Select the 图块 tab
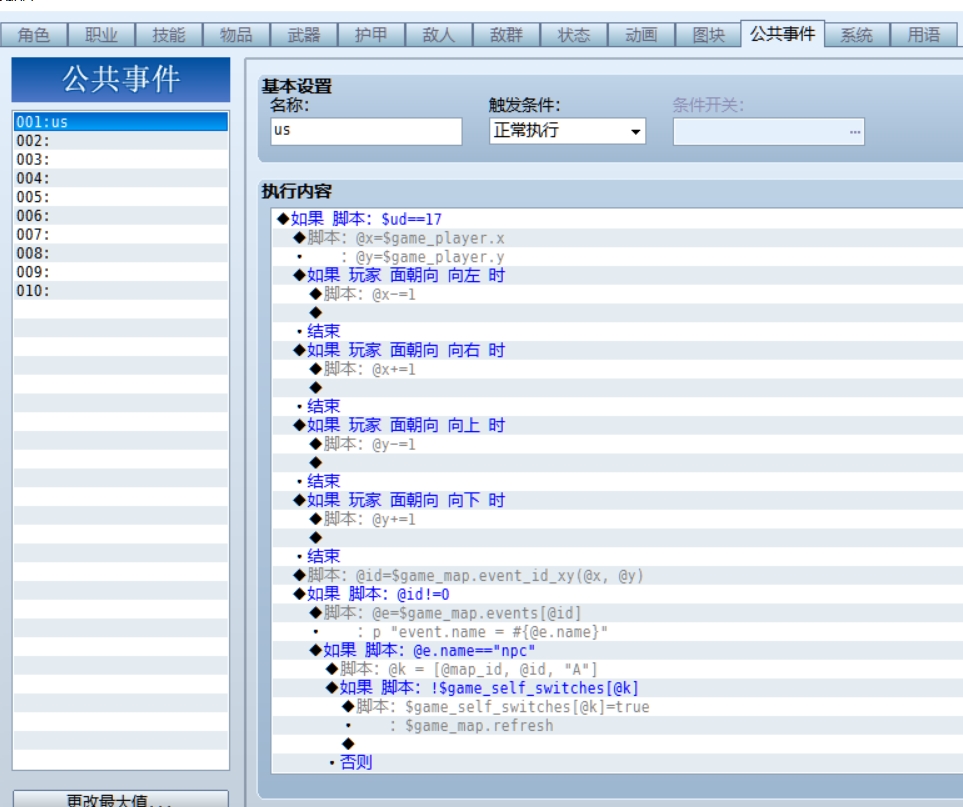Viewport: 963px width, 807px height. [x=709, y=35]
